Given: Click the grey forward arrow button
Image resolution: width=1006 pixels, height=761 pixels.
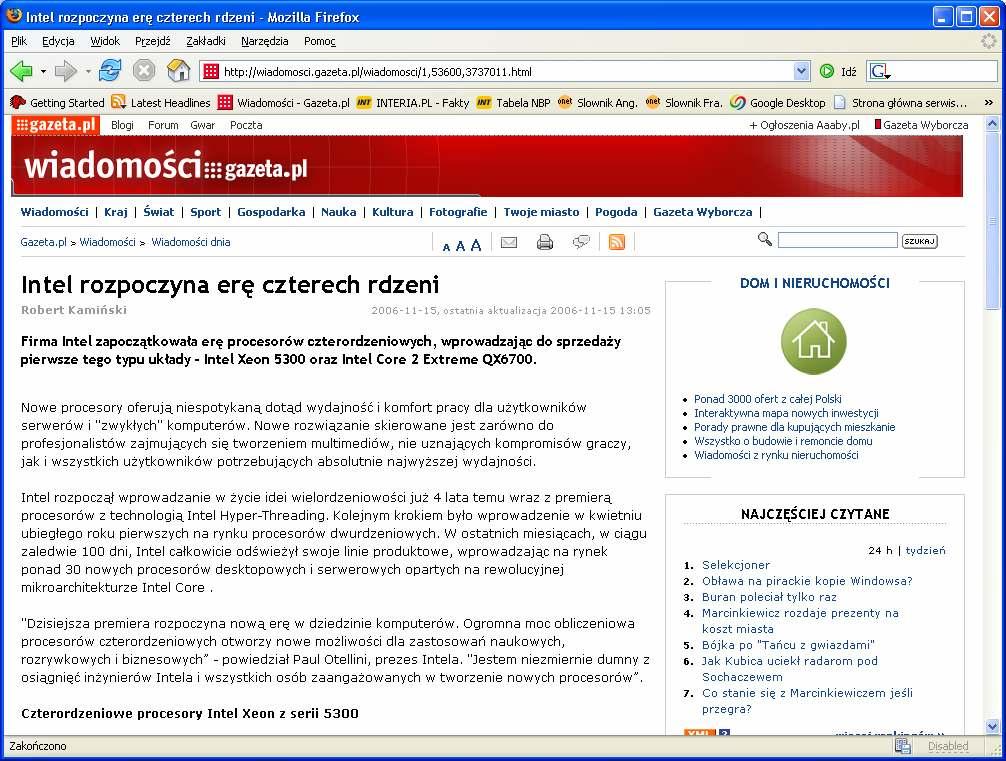Looking at the screenshot, I should 65,71.
